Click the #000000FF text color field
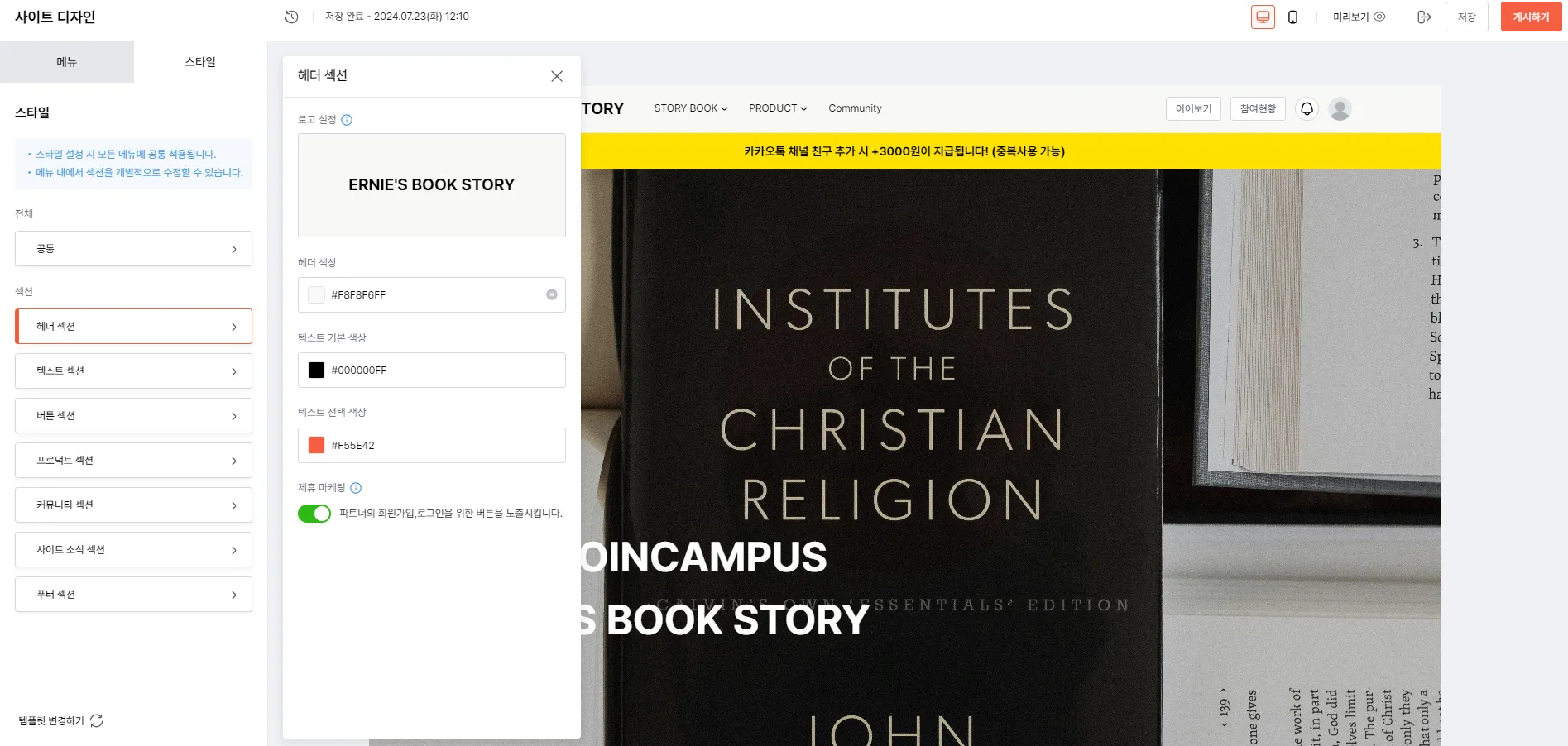Screen dimensions: 1568x746 click(432, 370)
